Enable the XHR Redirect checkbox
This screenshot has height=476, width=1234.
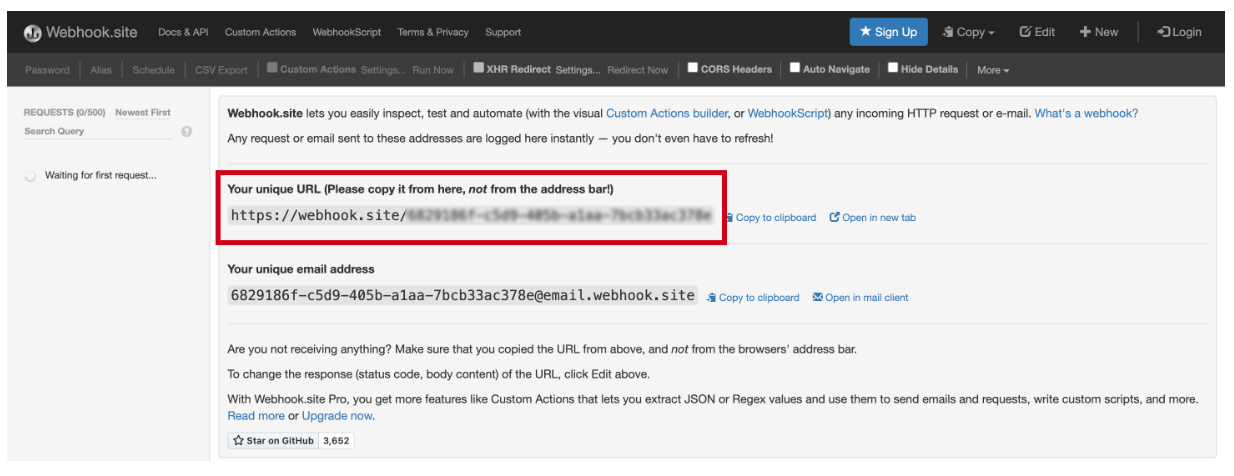click(479, 68)
